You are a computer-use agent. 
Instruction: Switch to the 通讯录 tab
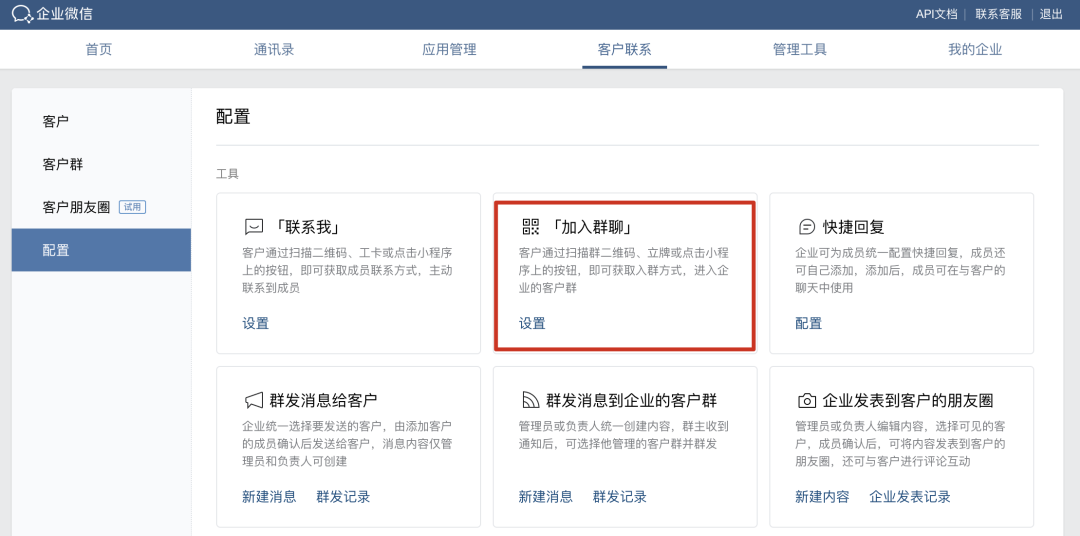274,49
